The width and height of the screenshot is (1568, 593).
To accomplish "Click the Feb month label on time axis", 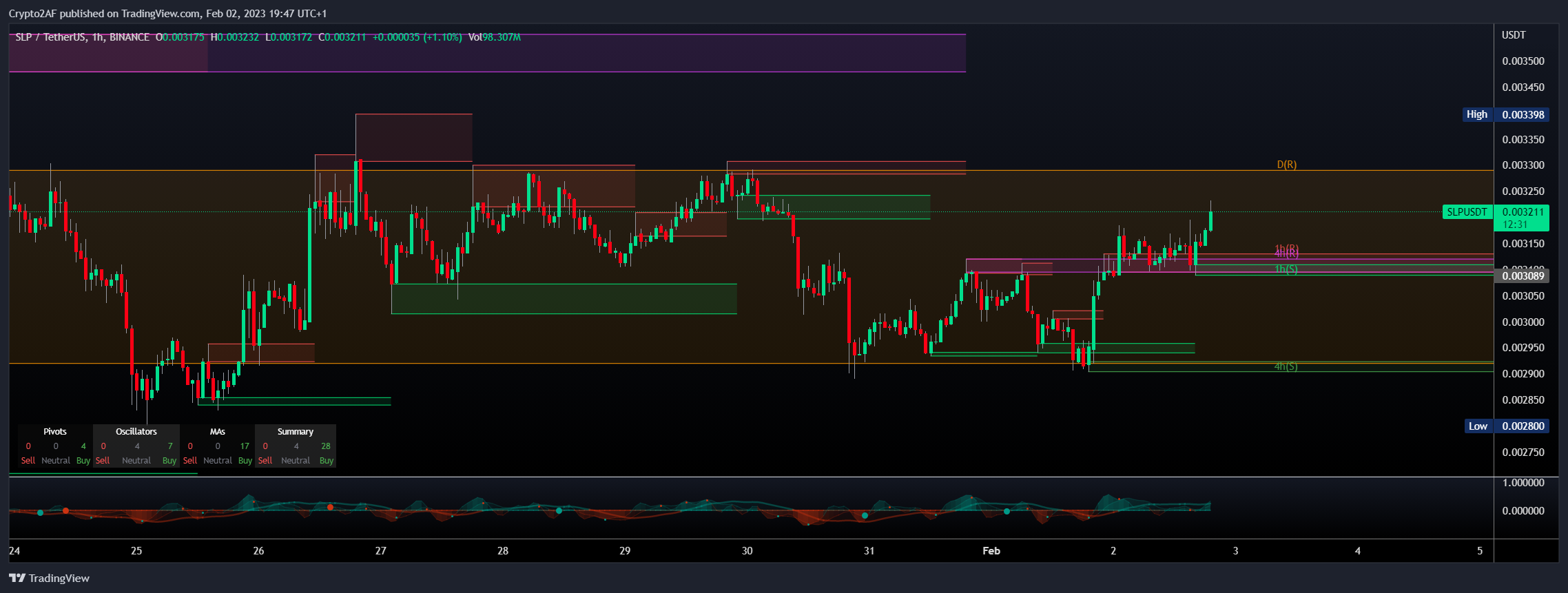I will coord(991,551).
